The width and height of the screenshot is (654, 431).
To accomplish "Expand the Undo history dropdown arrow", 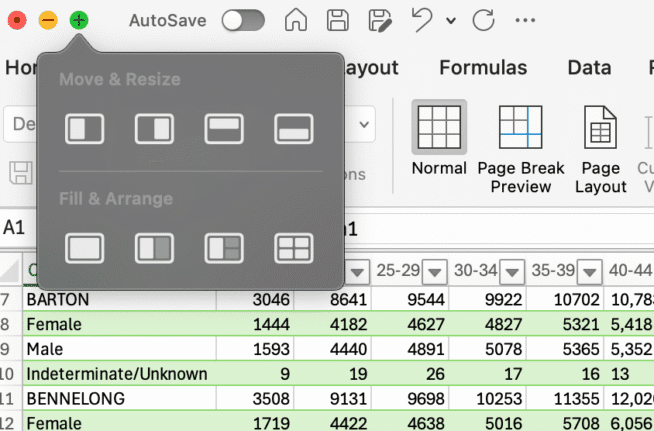I will [451, 21].
